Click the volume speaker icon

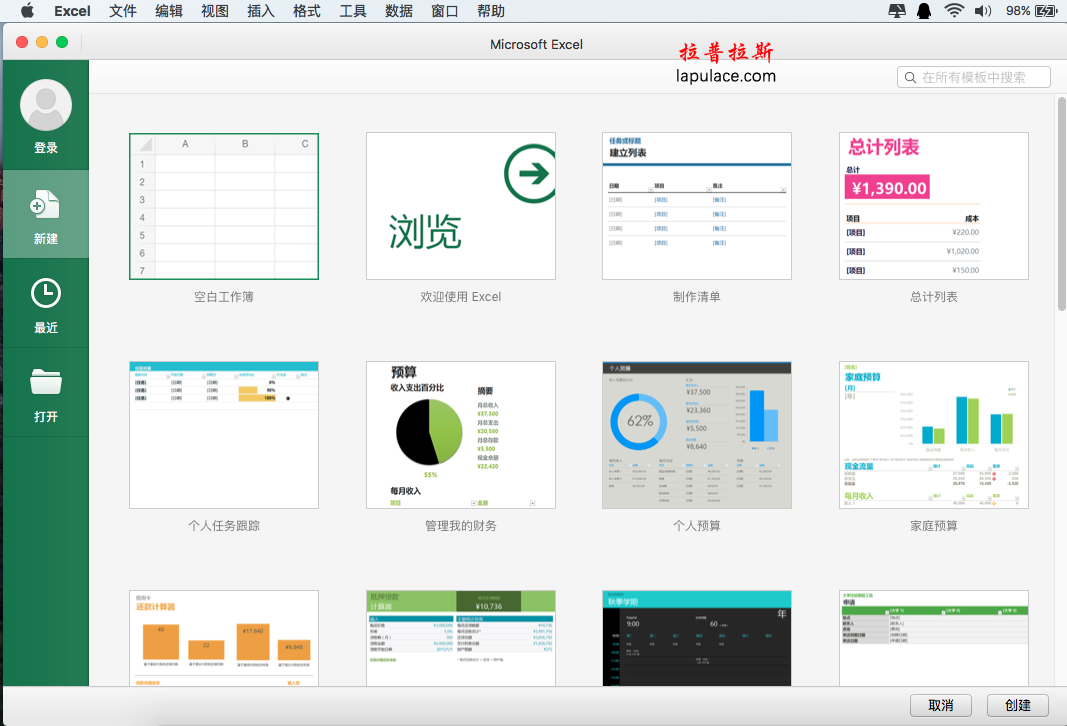[983, 10]
